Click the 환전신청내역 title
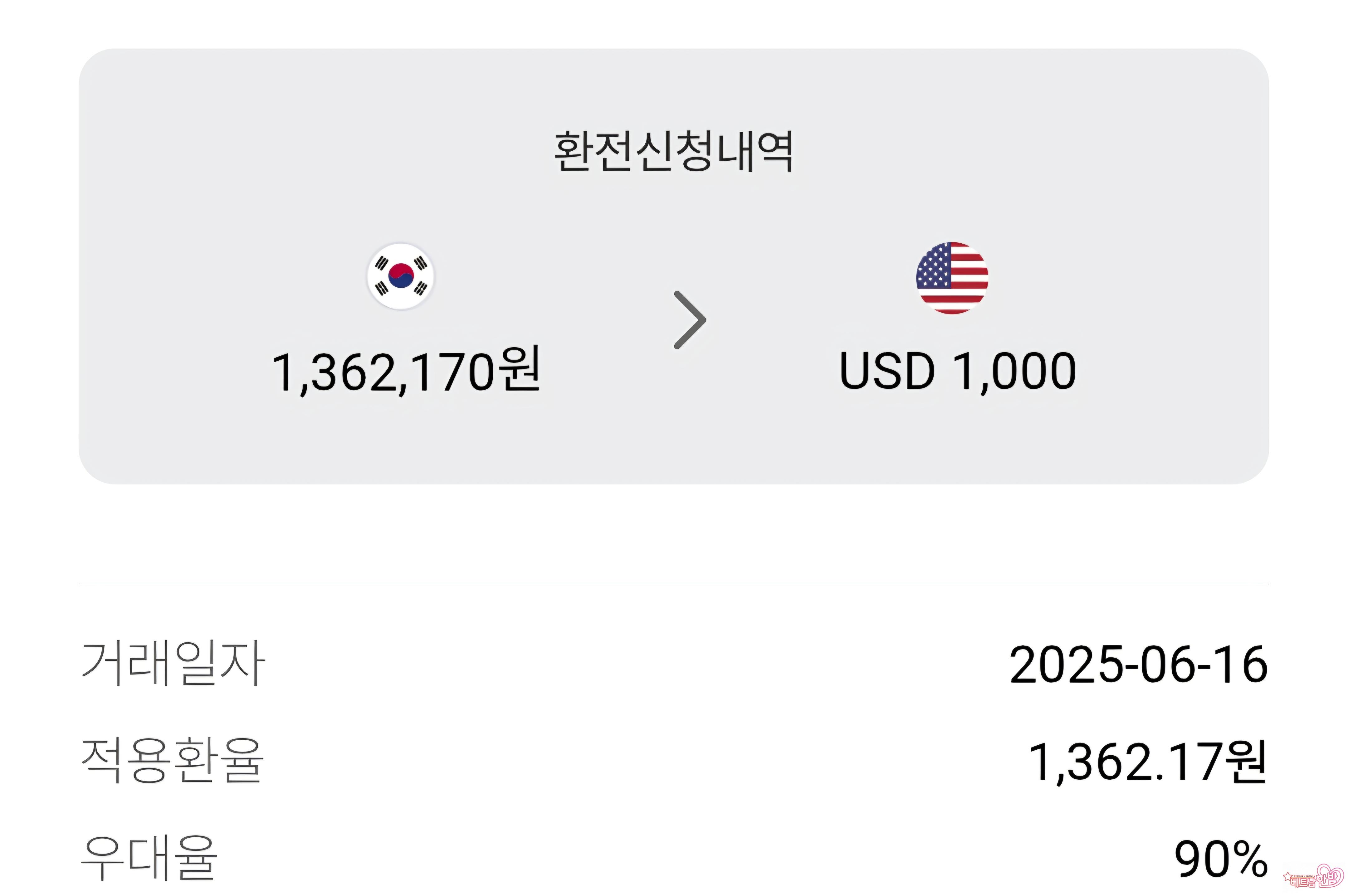This screenshot has height=896, width=1348. tap(674, 151)
